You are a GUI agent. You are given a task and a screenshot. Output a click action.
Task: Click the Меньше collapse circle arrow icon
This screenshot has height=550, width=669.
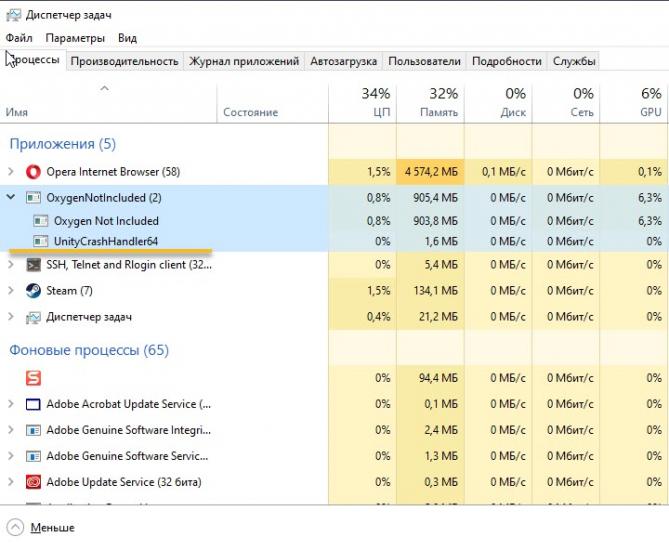click(15, 527)
